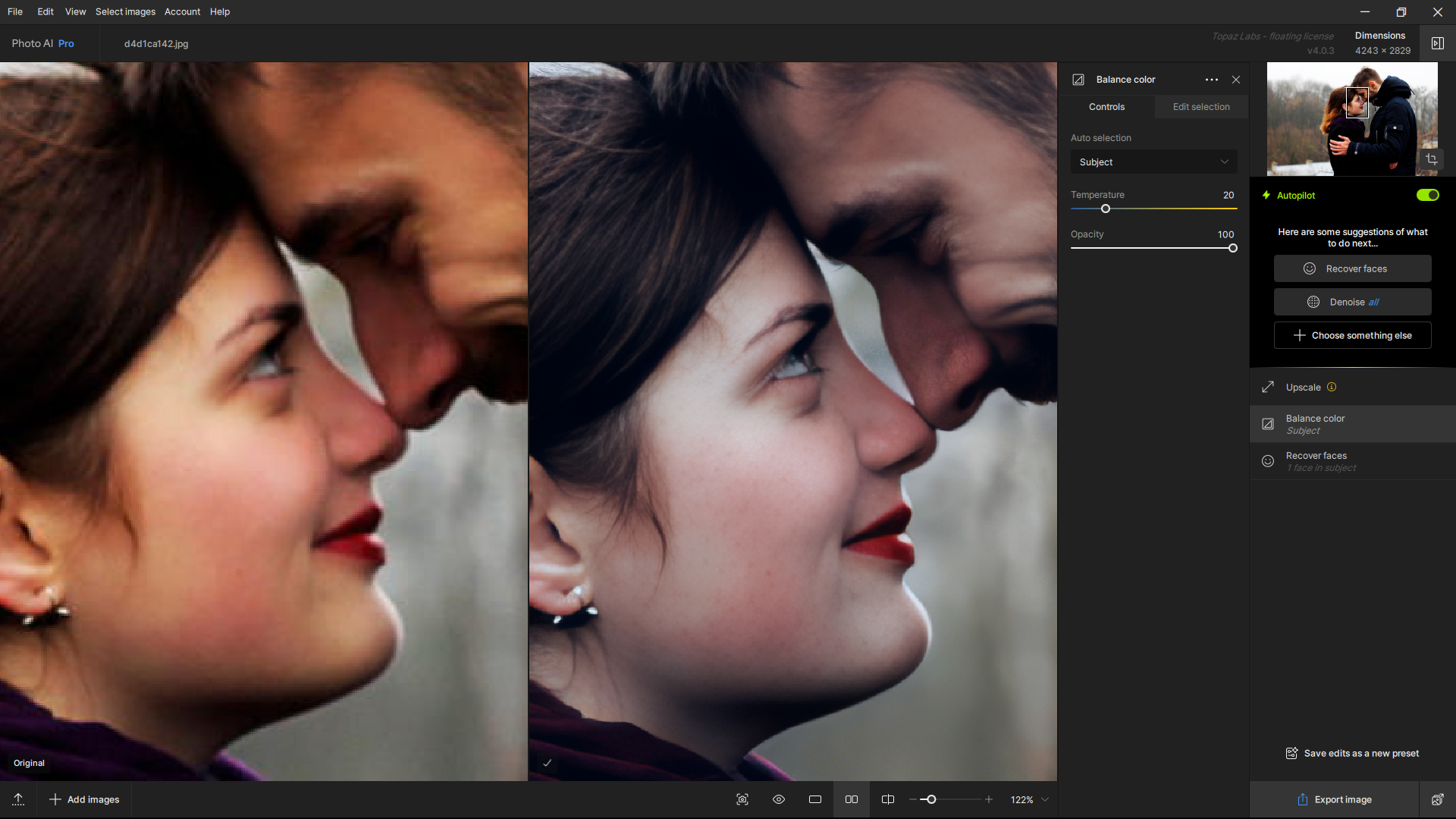This screenshot has height=819, width=1456.
Task: Click Add images button
Action: click(84, 799)
